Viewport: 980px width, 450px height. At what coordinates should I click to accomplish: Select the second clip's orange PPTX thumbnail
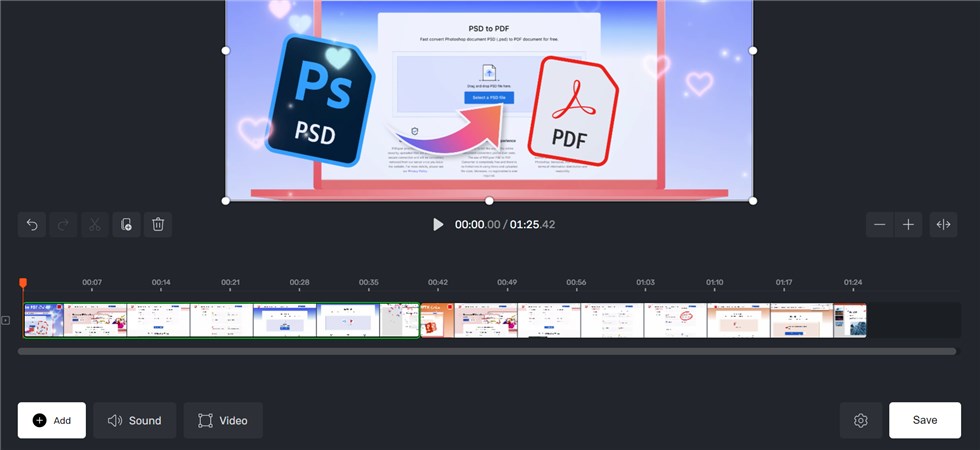pyautogui.click(x=437, y=321)
